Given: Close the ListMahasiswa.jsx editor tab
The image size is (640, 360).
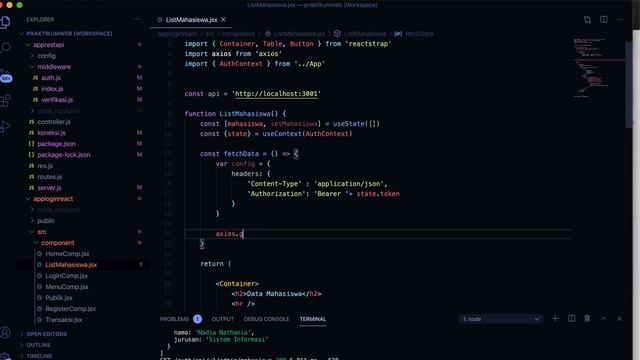Looking at the screenshot, I should tap(223, 20).
